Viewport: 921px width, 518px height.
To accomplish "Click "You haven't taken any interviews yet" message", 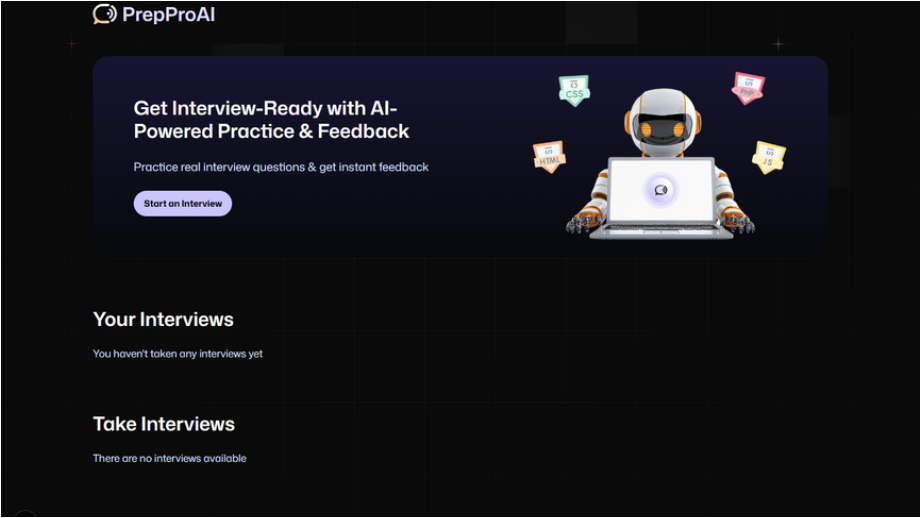I will pyautogui.click(x=178, y=354).
